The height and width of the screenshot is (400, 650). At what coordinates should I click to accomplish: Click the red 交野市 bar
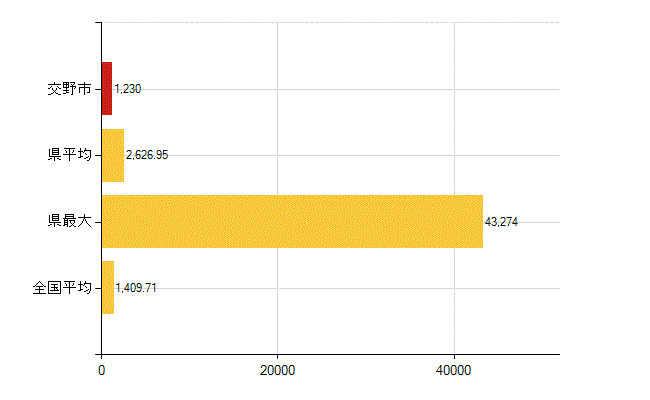pyautogui.click(x=107, y=89)
